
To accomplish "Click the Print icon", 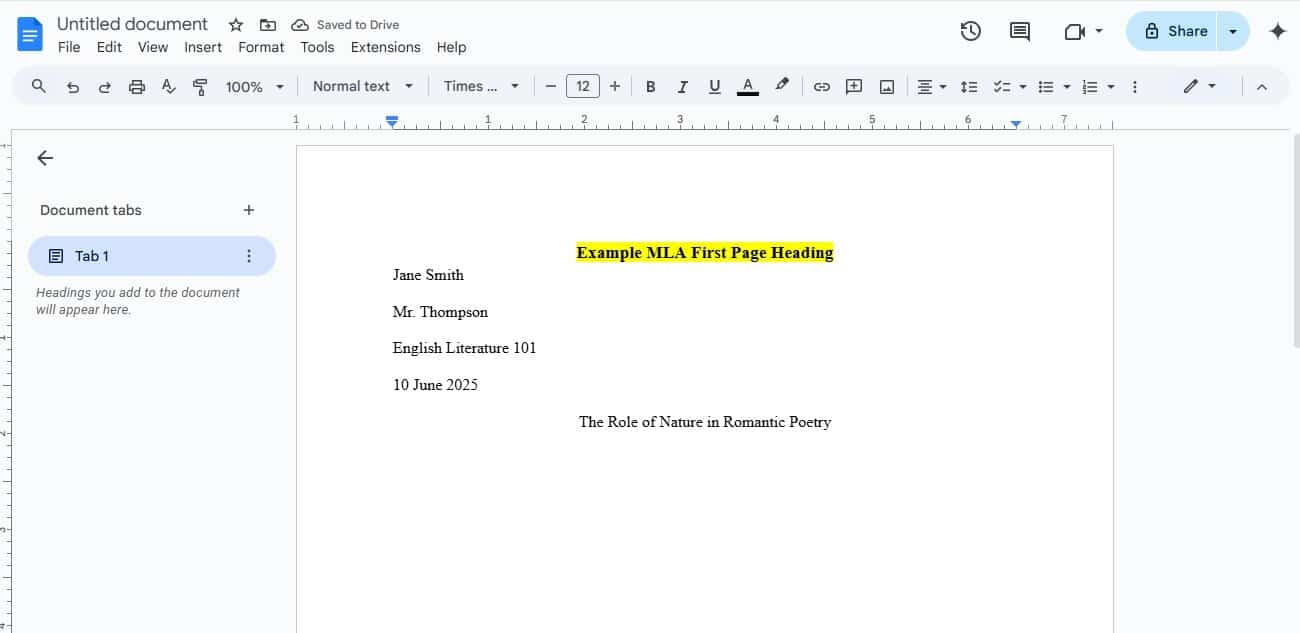I will tap(136, 86).
